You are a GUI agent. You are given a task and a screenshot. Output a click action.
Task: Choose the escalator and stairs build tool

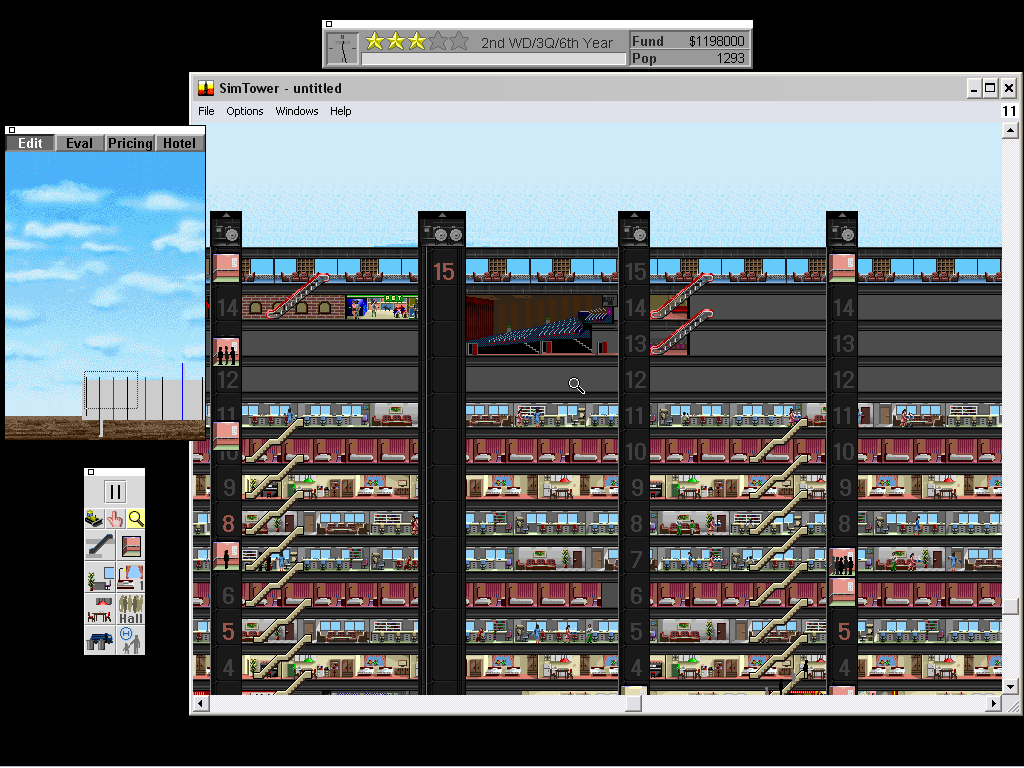coord(100,545)
